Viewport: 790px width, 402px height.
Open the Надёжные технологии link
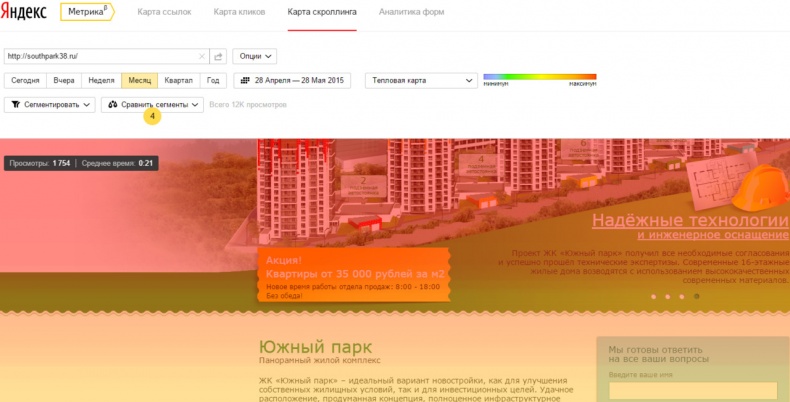(689, 220)
